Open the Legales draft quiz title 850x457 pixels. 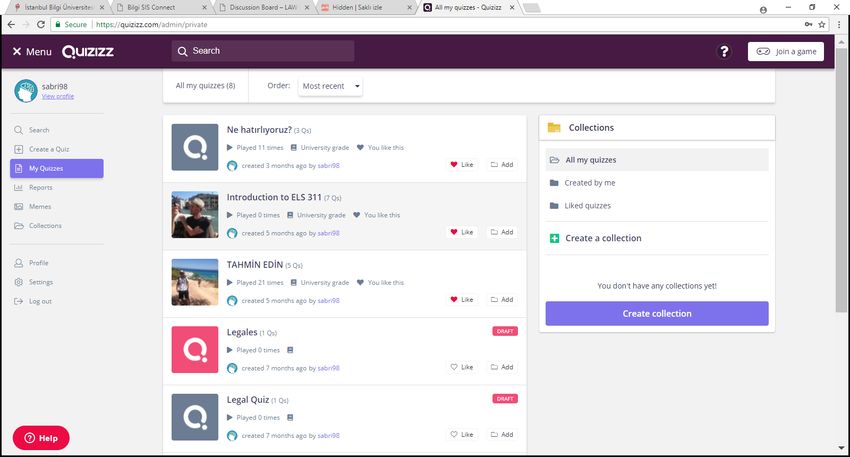(242, 332)
